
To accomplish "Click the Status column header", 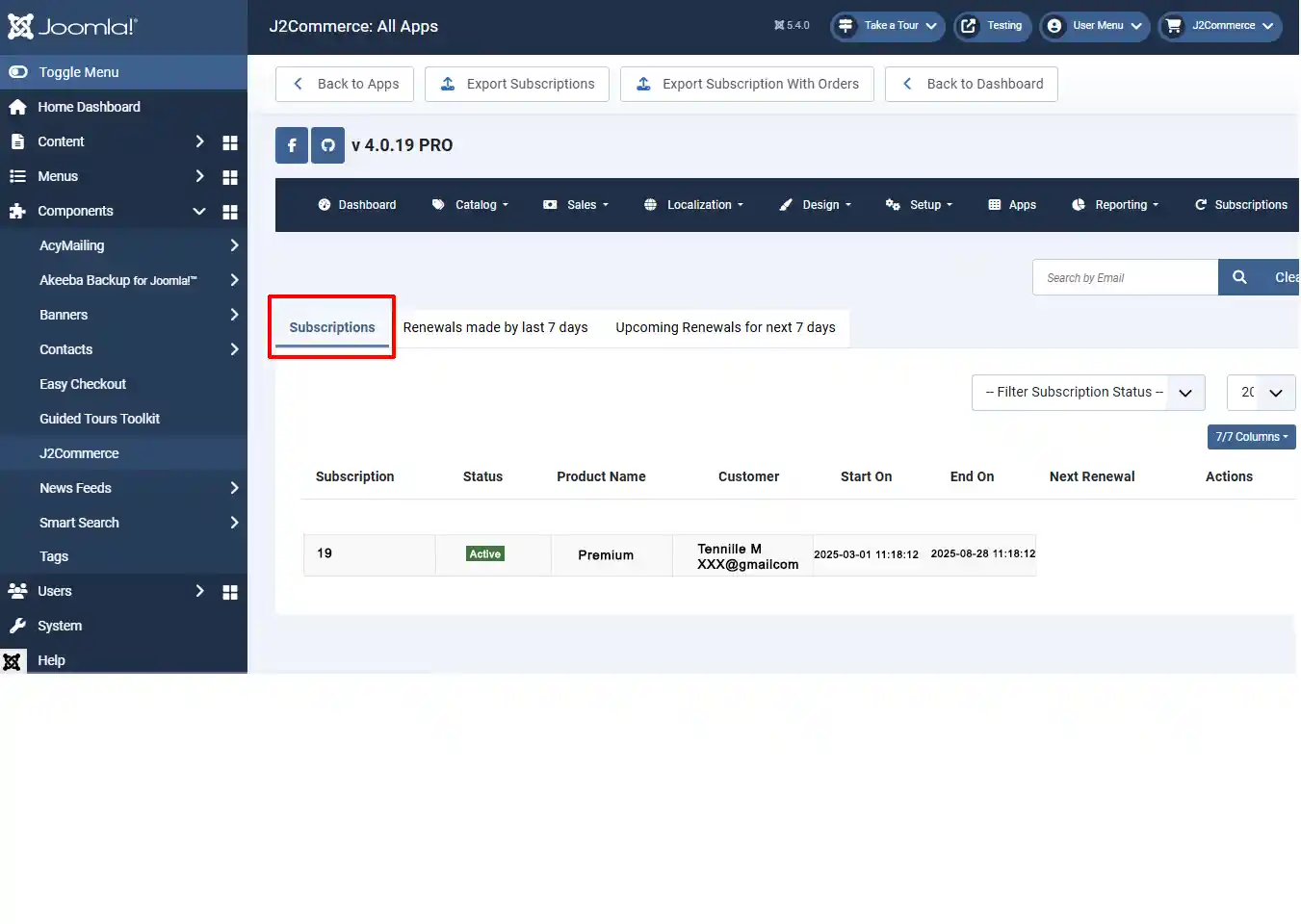I will point(482,476).
